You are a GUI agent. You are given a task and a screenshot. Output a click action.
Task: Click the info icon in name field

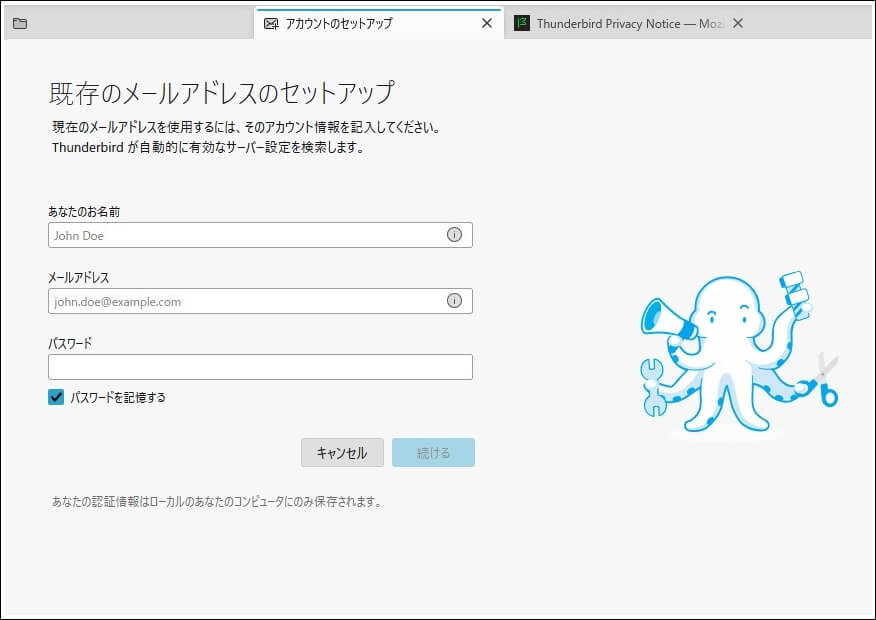(454, 235)
